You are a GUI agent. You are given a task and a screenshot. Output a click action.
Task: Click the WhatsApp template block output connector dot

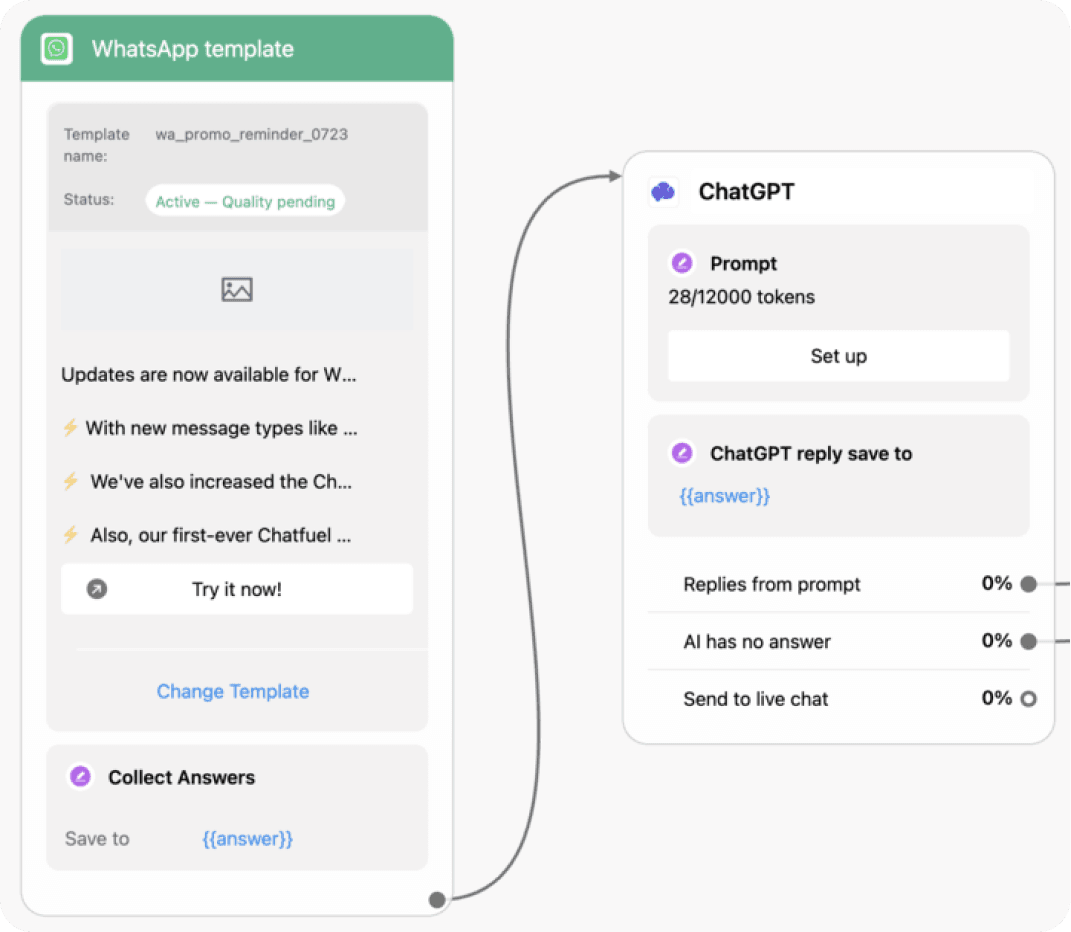437,899
